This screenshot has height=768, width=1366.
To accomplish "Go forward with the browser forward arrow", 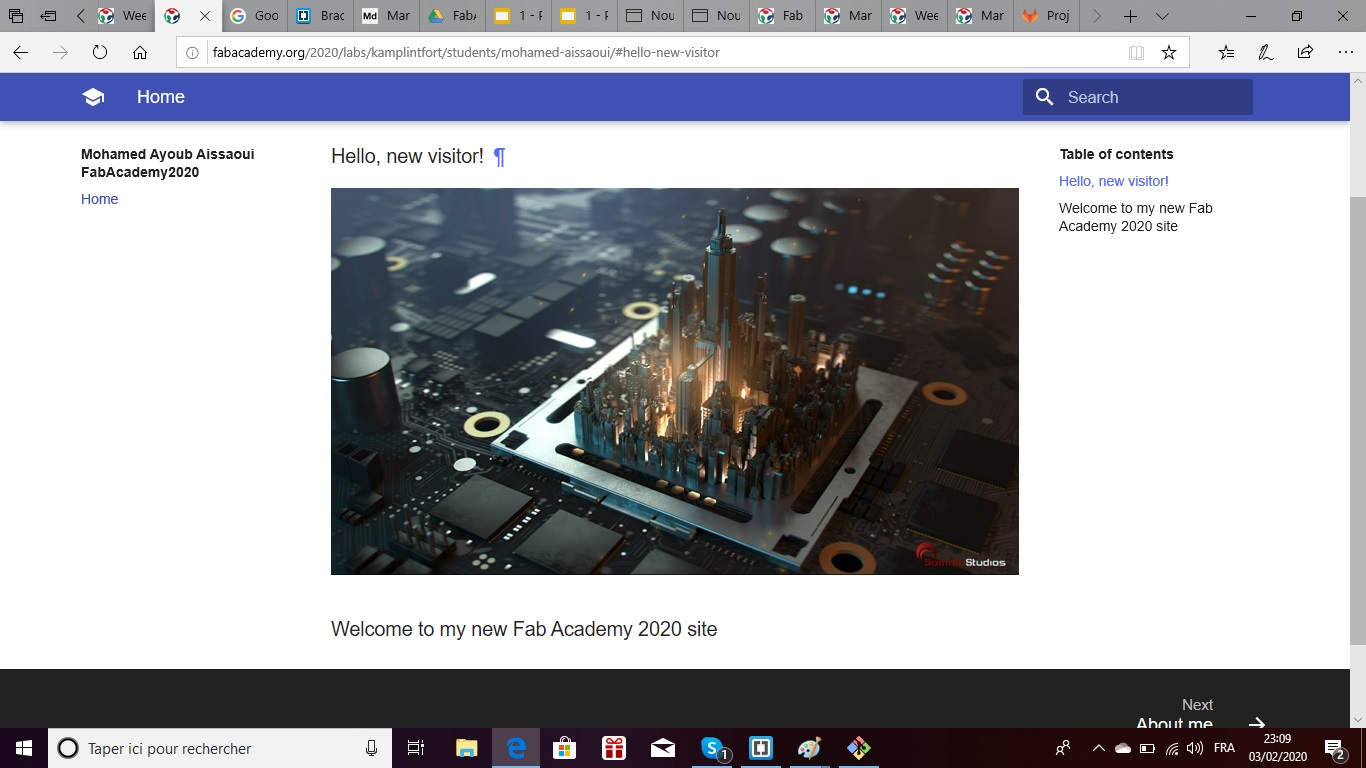I will click(60, 53).
